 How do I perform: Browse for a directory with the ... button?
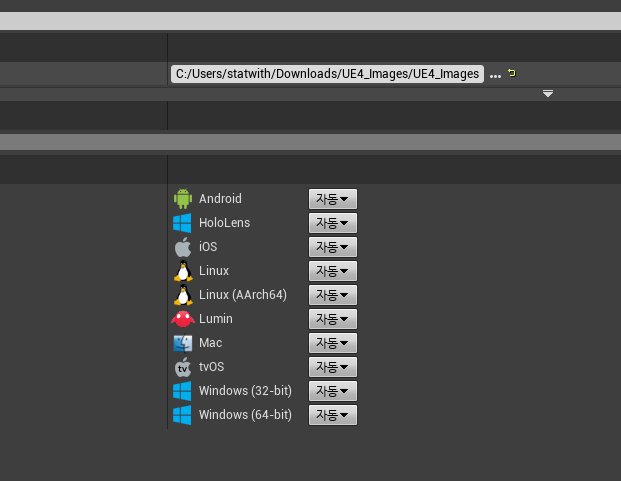(x=495, y=76)
